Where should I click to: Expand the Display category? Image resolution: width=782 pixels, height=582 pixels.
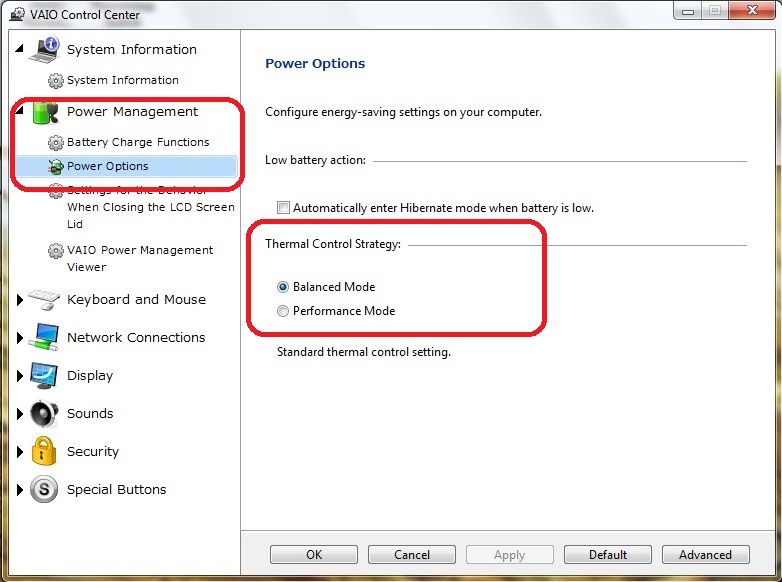click(20, 376)
